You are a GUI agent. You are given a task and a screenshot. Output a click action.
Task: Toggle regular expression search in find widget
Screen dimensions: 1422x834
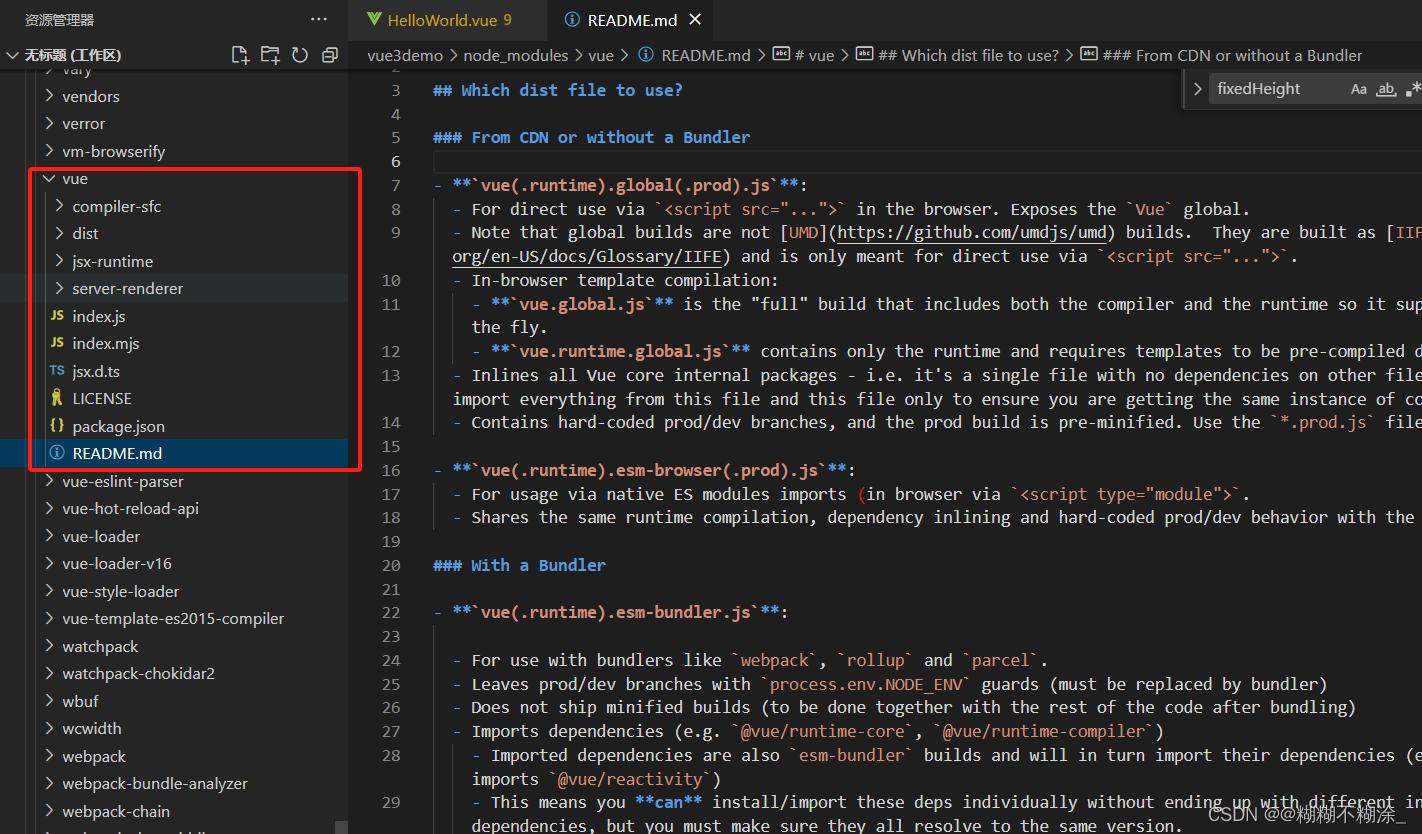[1413, 89]
